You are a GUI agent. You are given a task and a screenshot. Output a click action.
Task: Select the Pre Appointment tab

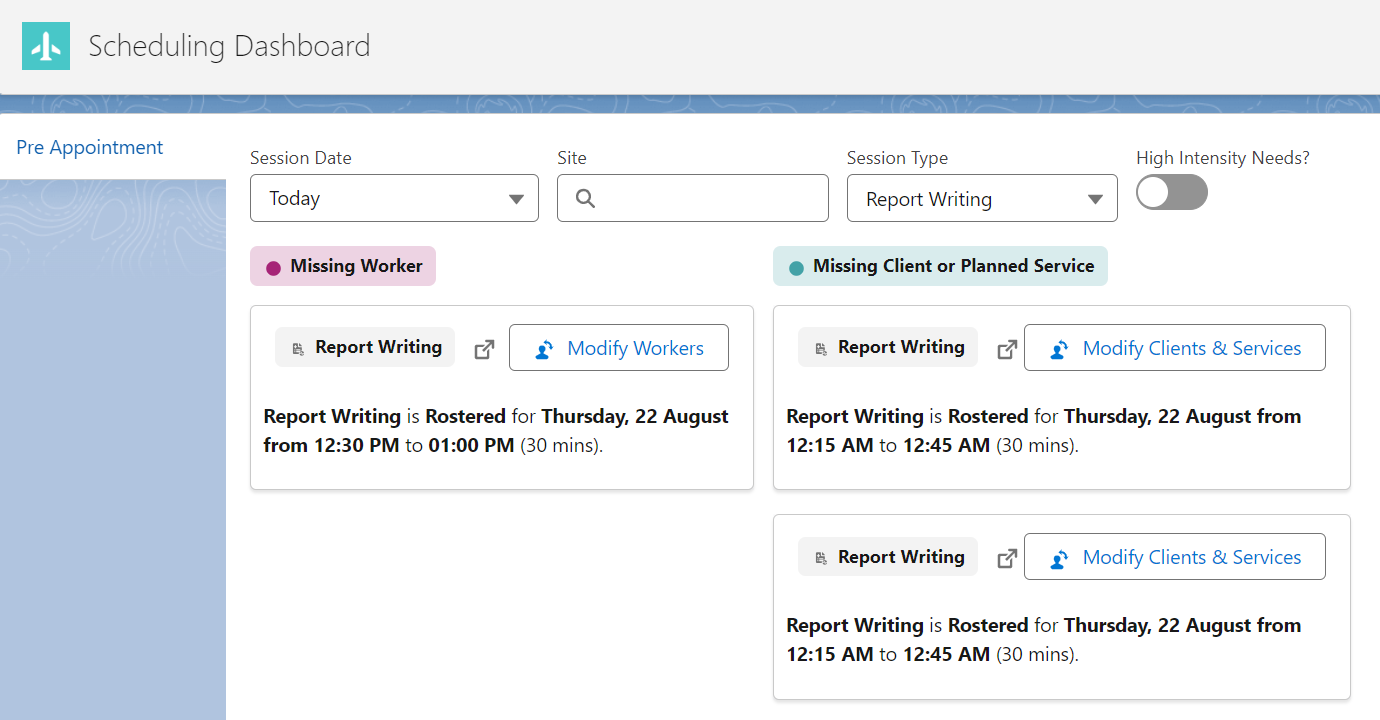coord(89,147)
